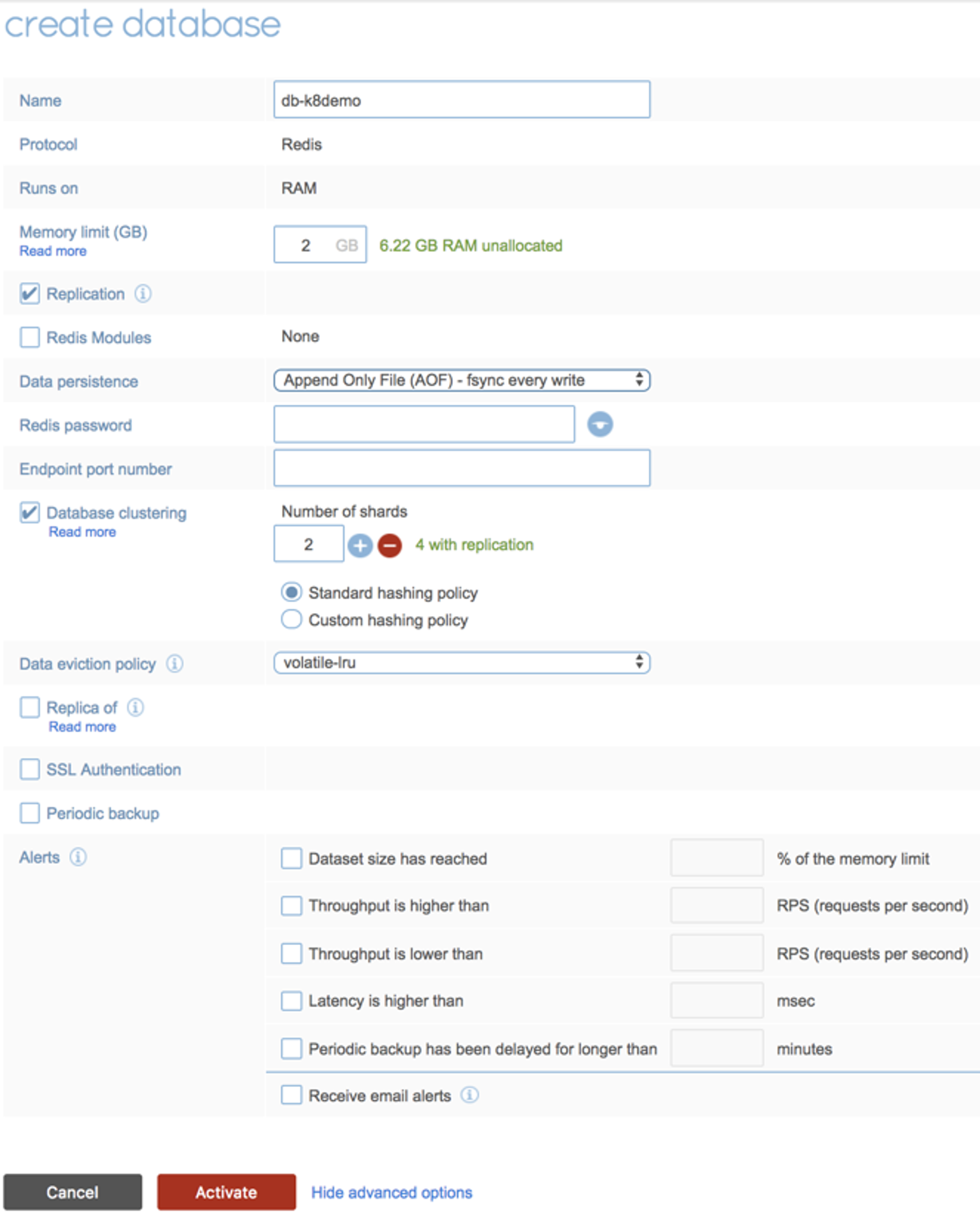Viewport: 980px width, 1215px height.
Task: Uncheck the Replication checkbox
Action: pos(29,293)
